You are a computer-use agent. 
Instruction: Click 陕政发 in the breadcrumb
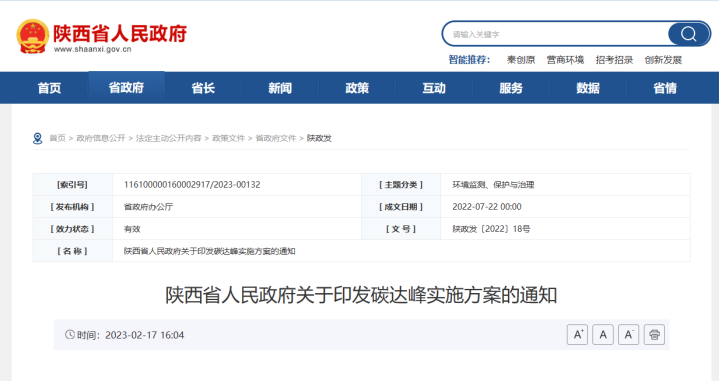[319, 138]
